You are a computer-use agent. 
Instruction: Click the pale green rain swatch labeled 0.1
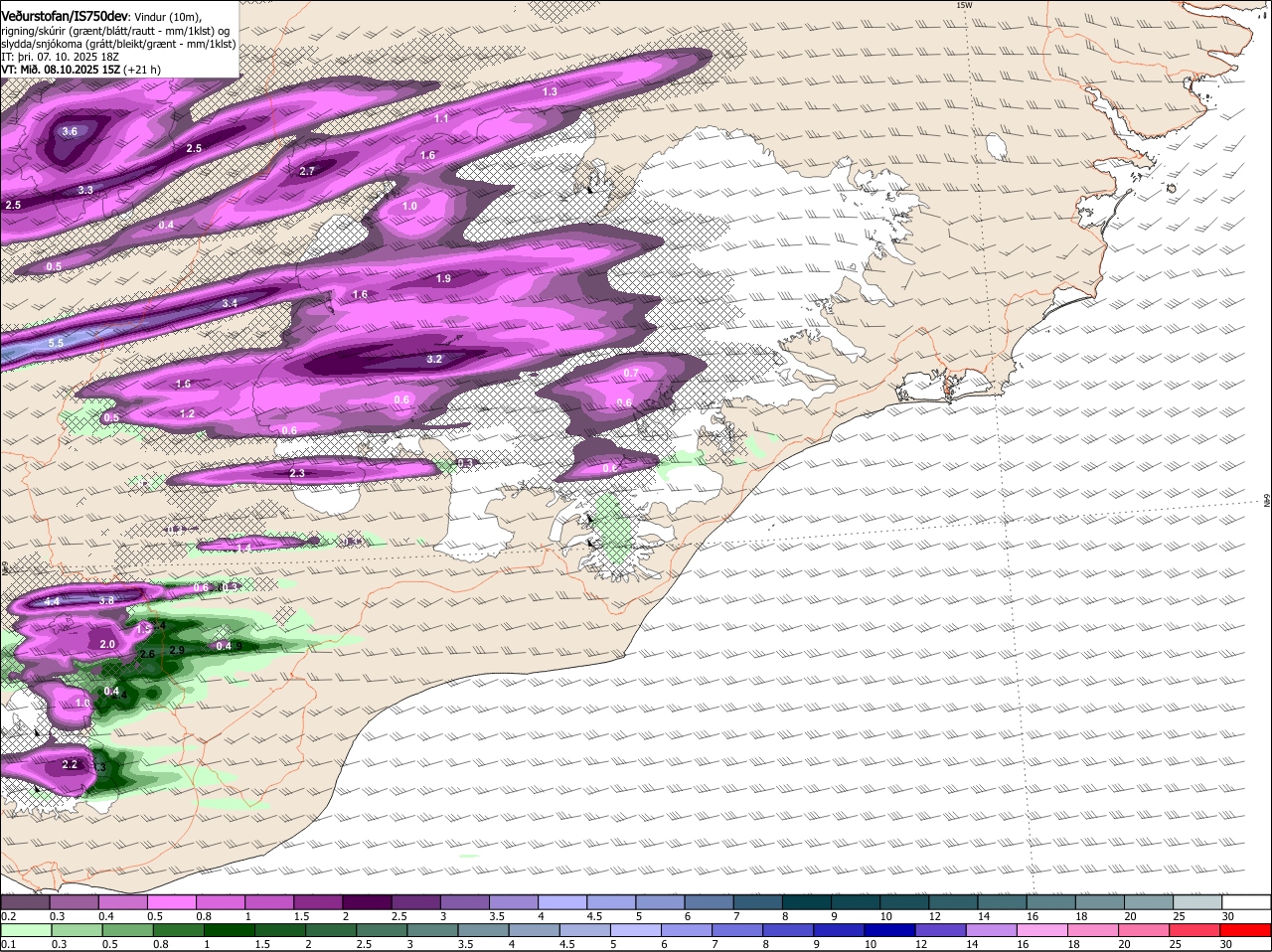tap(25, 930)
